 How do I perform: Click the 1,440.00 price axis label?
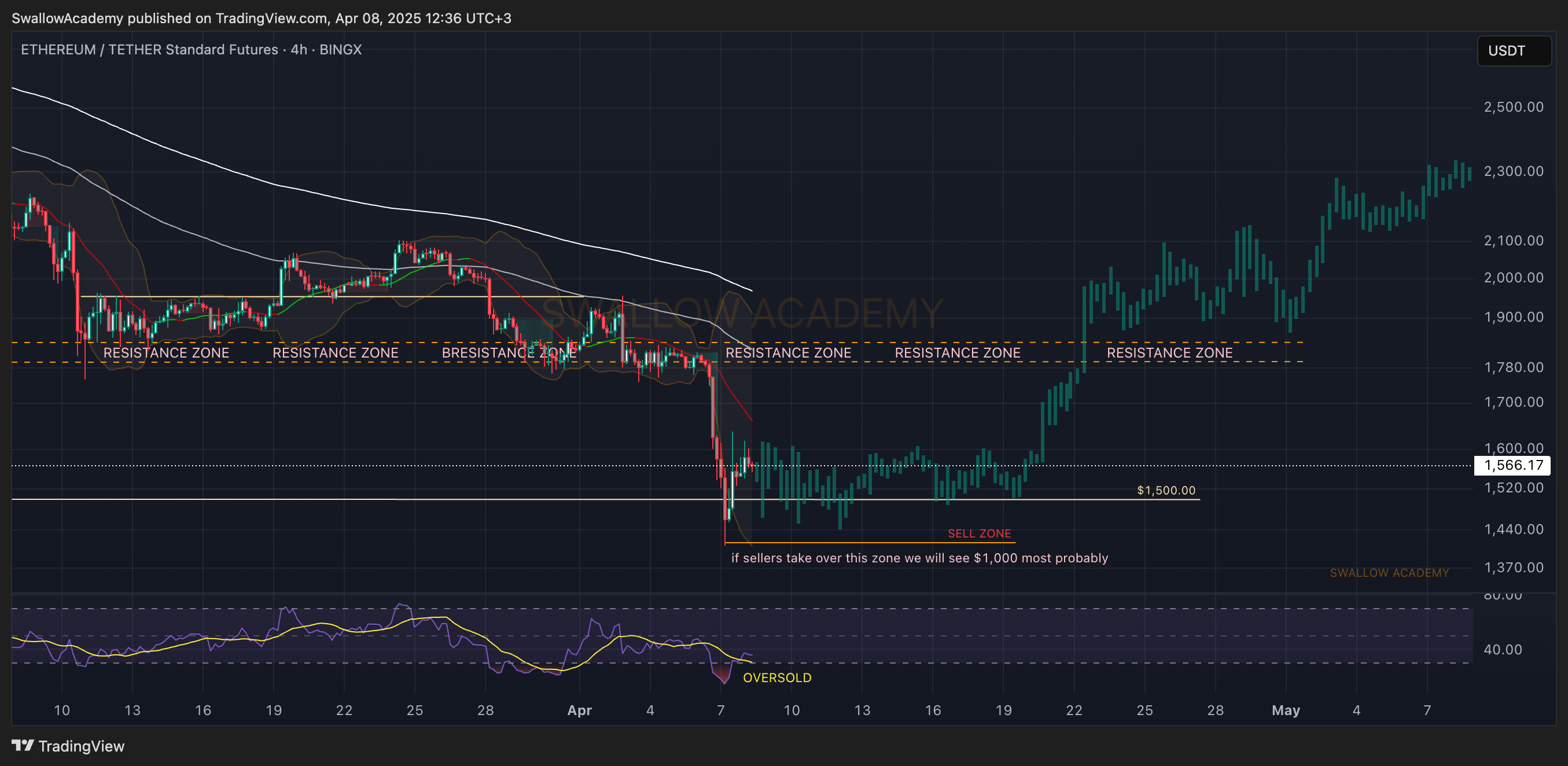(x=1513, y=529)
